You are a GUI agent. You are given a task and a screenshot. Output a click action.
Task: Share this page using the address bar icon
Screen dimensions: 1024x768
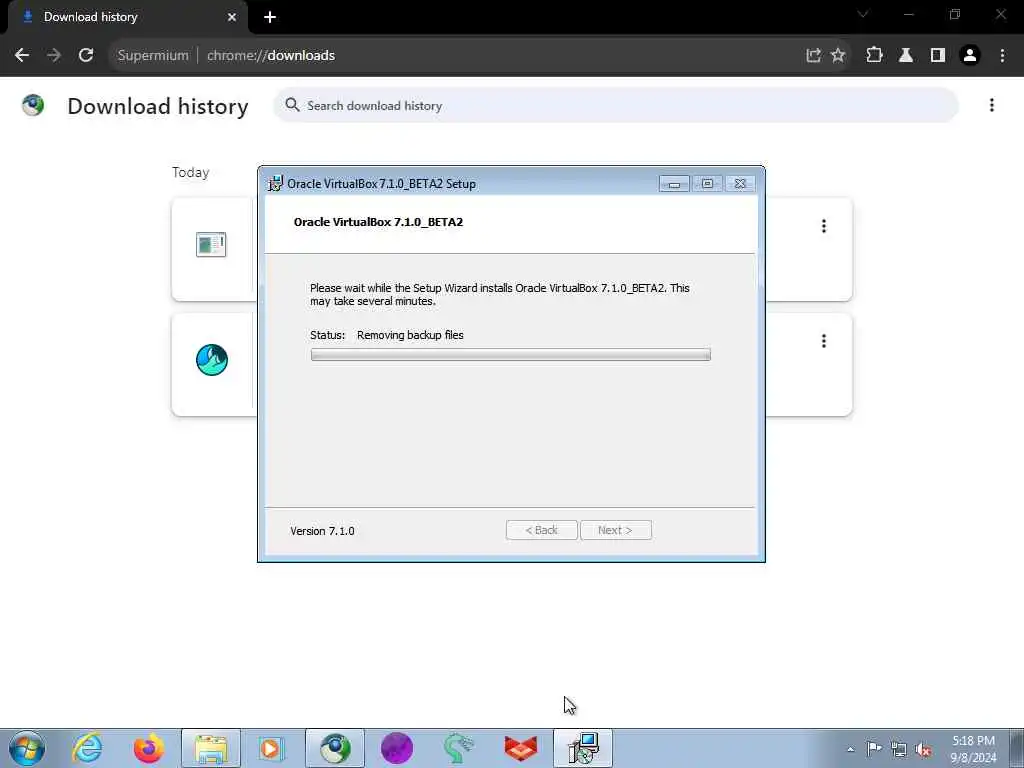(813, 56)
